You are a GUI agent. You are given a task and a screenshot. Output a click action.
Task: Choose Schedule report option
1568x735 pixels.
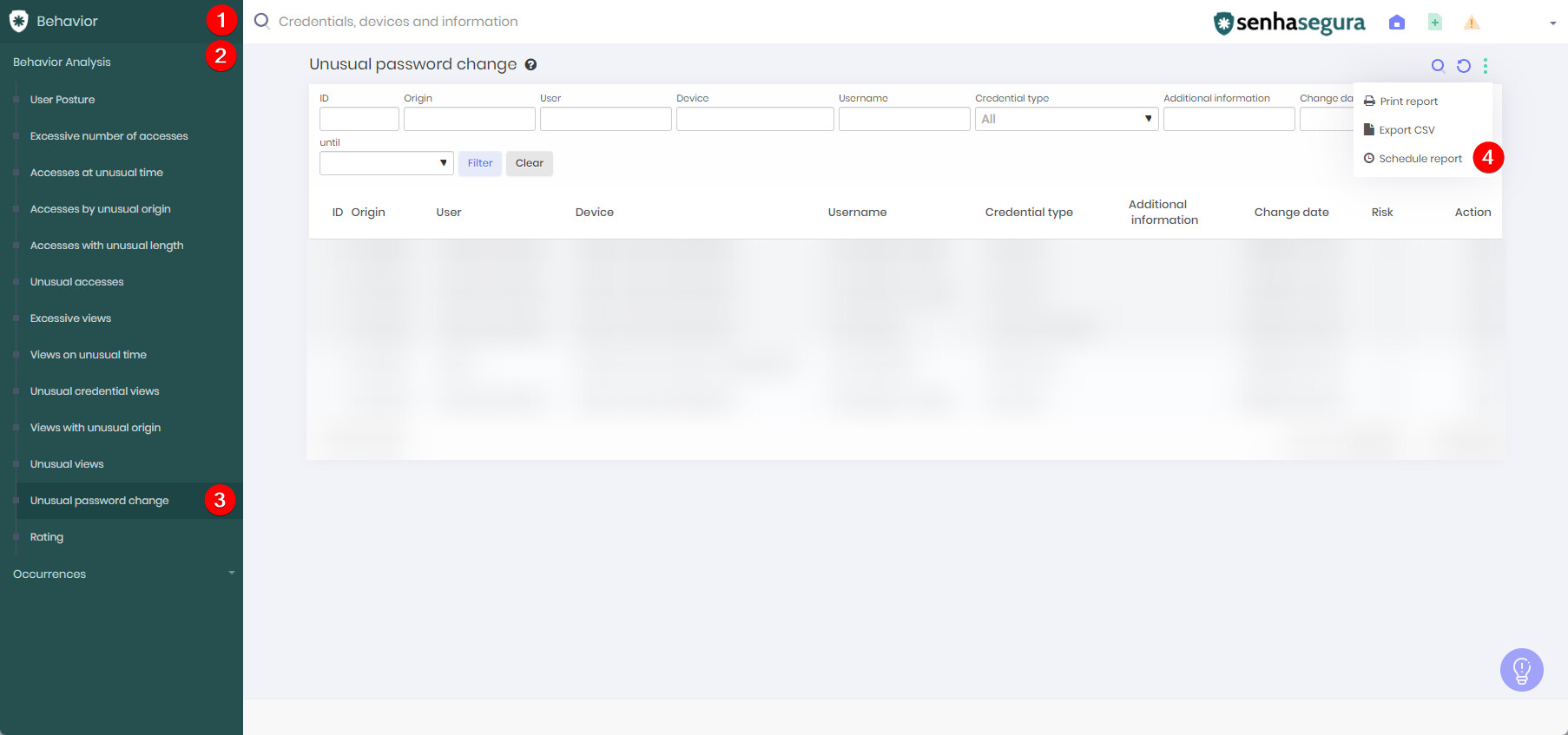coord(1413,159)
